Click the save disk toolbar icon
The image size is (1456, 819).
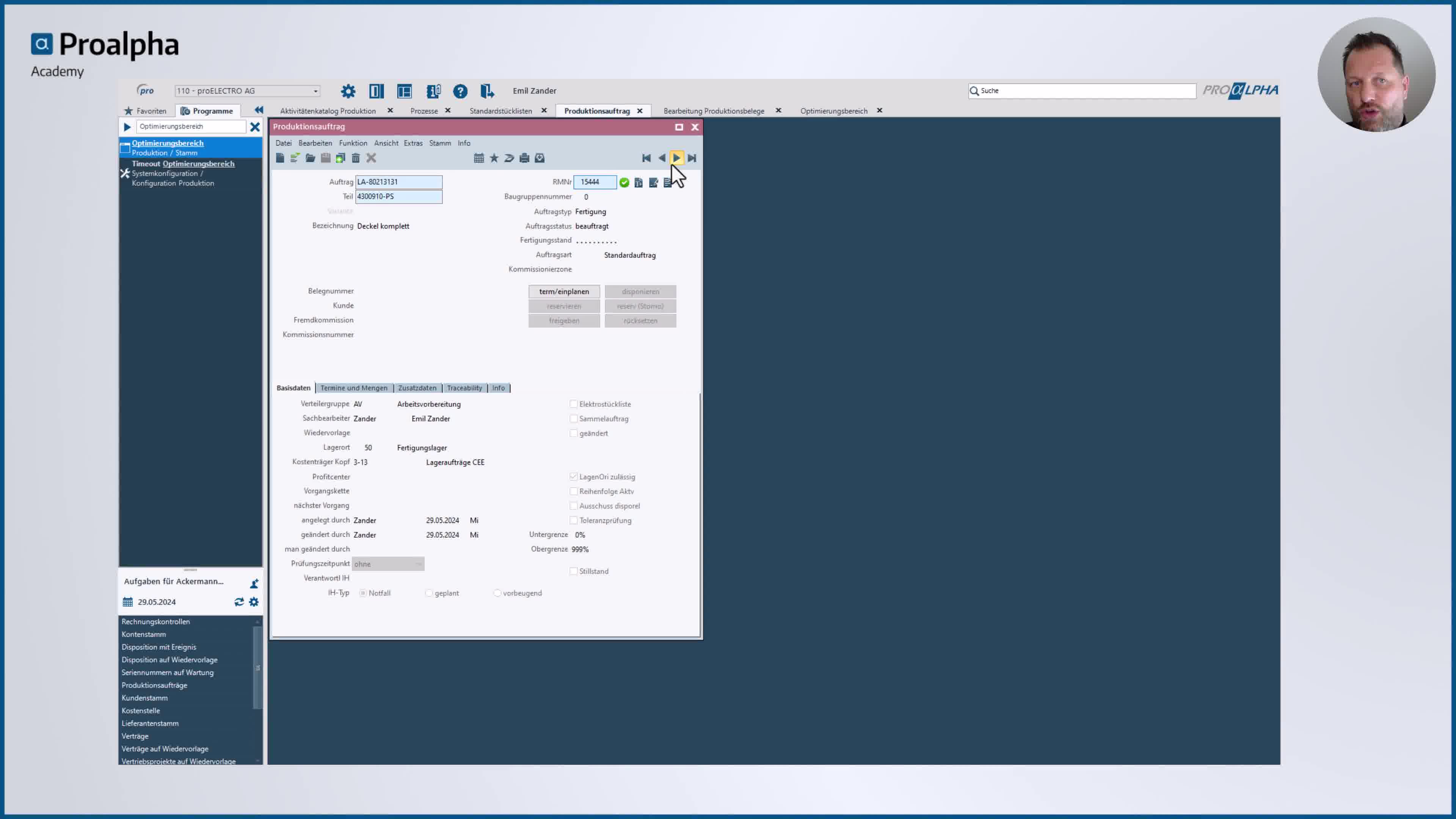(326, 158)
